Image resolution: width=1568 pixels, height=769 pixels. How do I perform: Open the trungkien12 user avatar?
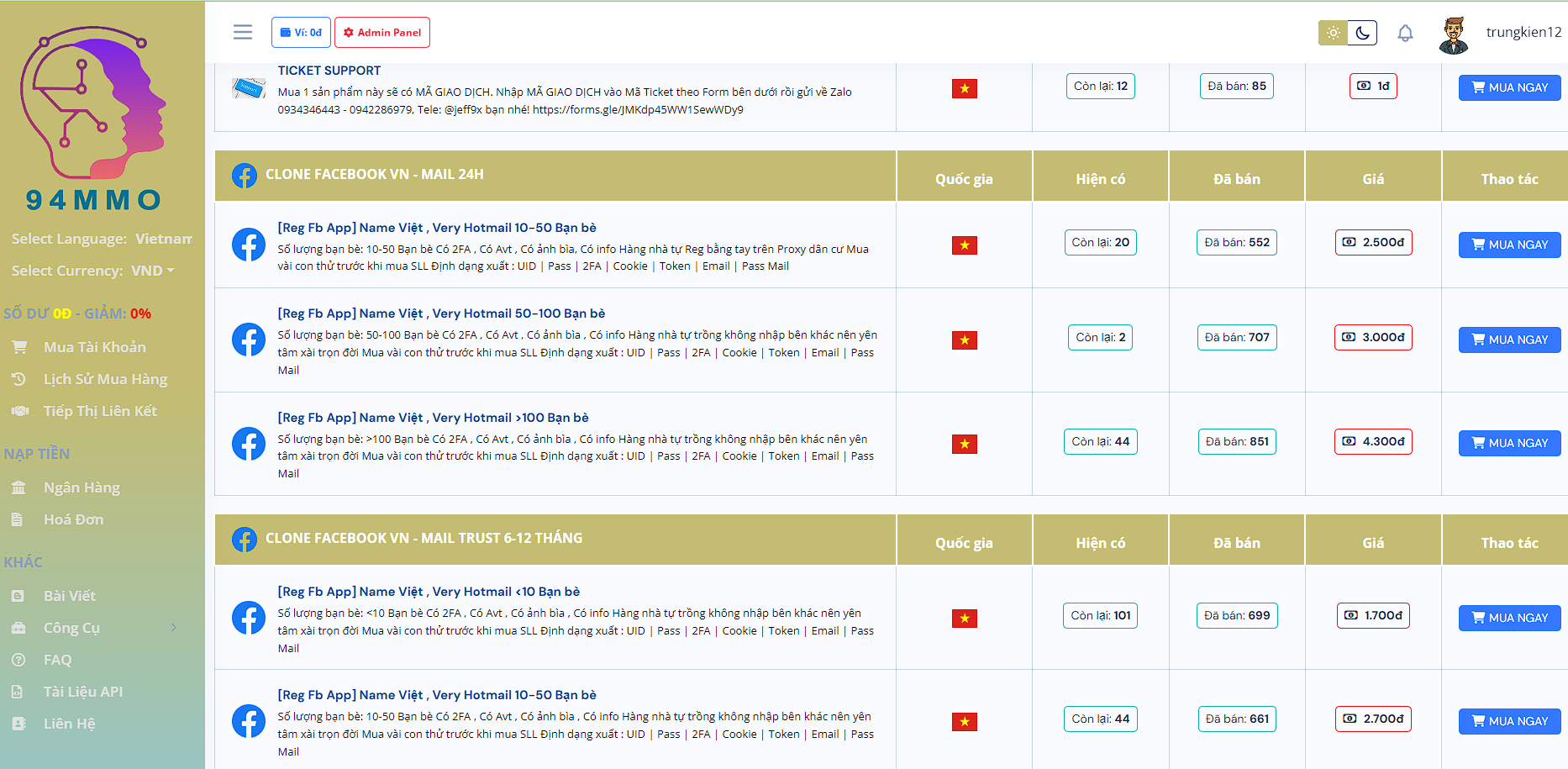tap(1453, 34)
